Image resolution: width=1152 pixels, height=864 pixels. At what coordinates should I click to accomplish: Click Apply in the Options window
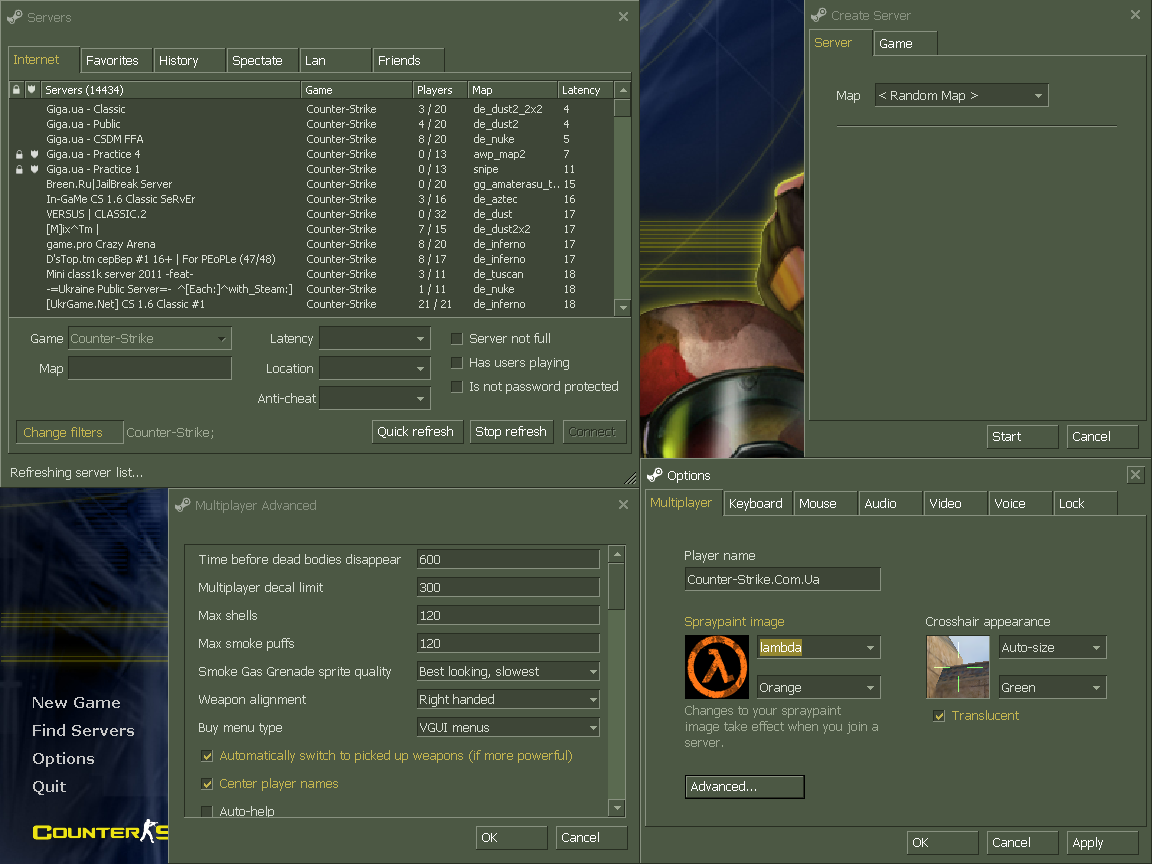point(1102,843)
